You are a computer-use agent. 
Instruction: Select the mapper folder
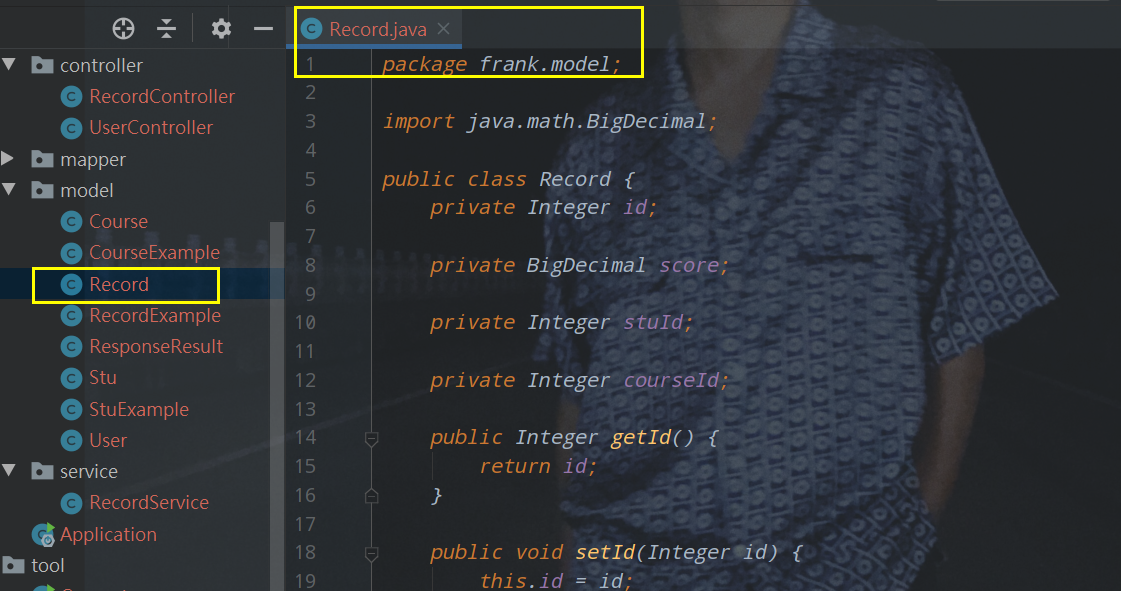(93, 159)
